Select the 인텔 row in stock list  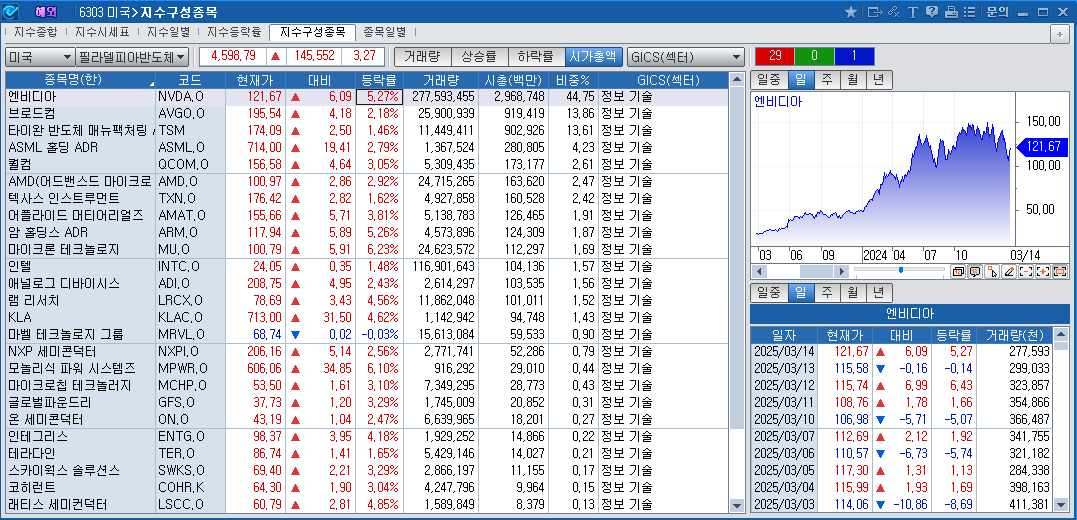click(80, 266)
